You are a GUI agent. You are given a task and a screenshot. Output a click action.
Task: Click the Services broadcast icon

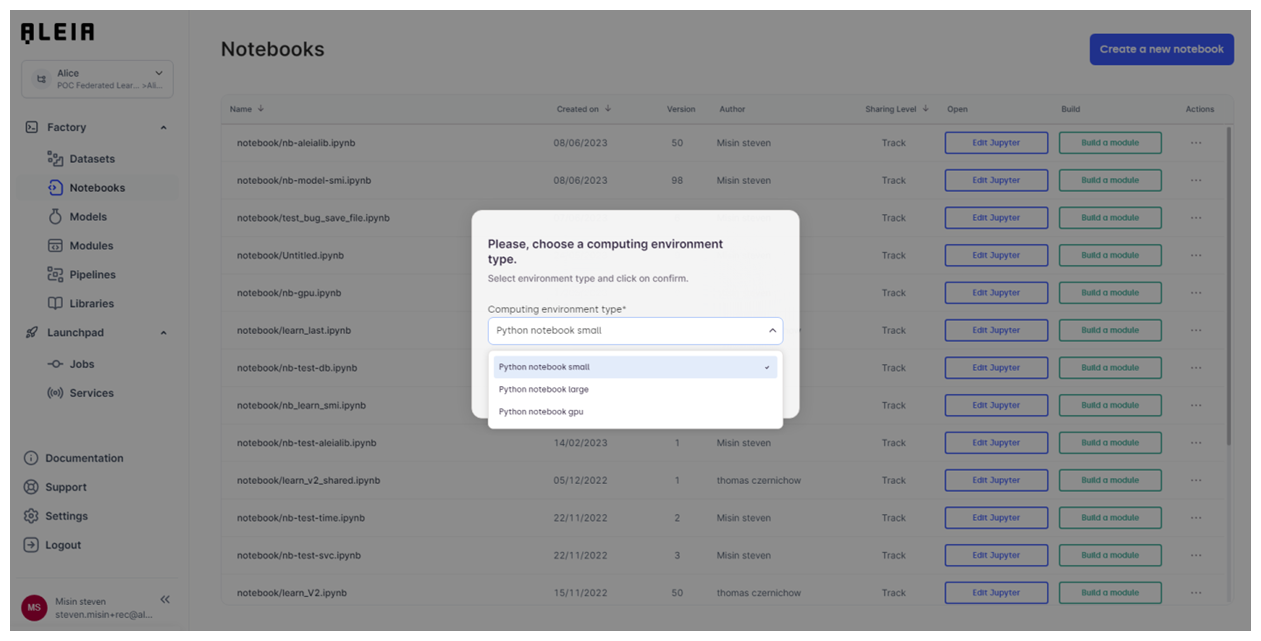(55, 394)
